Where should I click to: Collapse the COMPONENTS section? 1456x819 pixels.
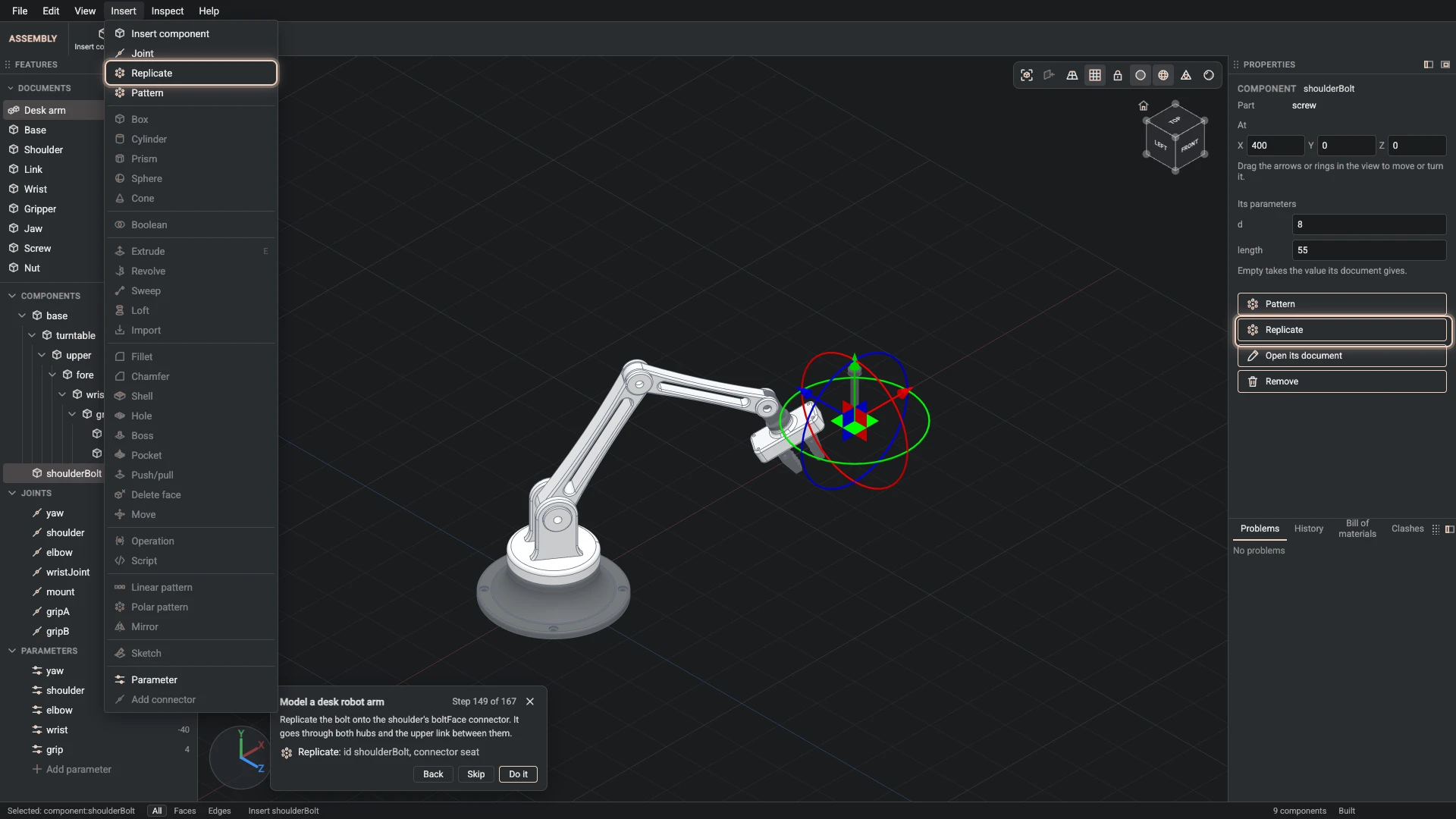pyautogui.click(x=11, y=296)
